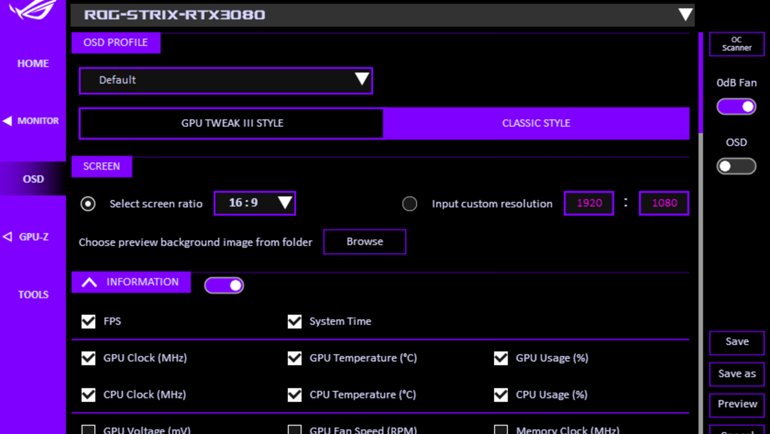Screen dimensions: 770x434
Task: Select the OSD sidebar item
Action: click(33, 179)
